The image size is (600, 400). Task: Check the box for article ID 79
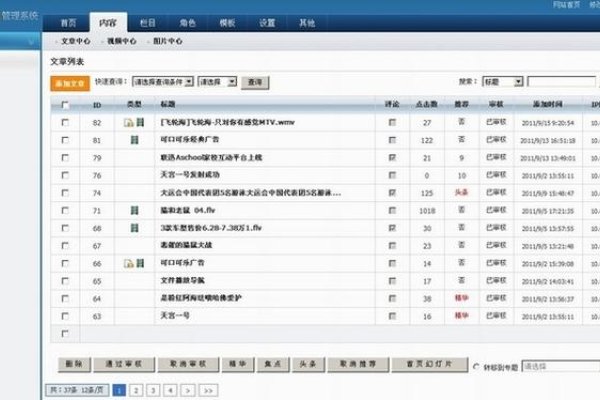(x=65, y=158)
